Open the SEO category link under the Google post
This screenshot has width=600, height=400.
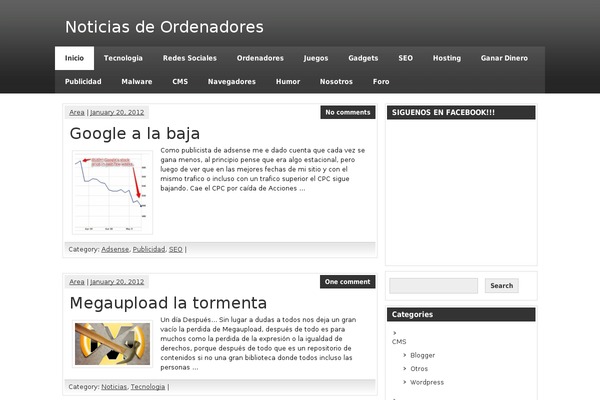(x=176, y=250)
